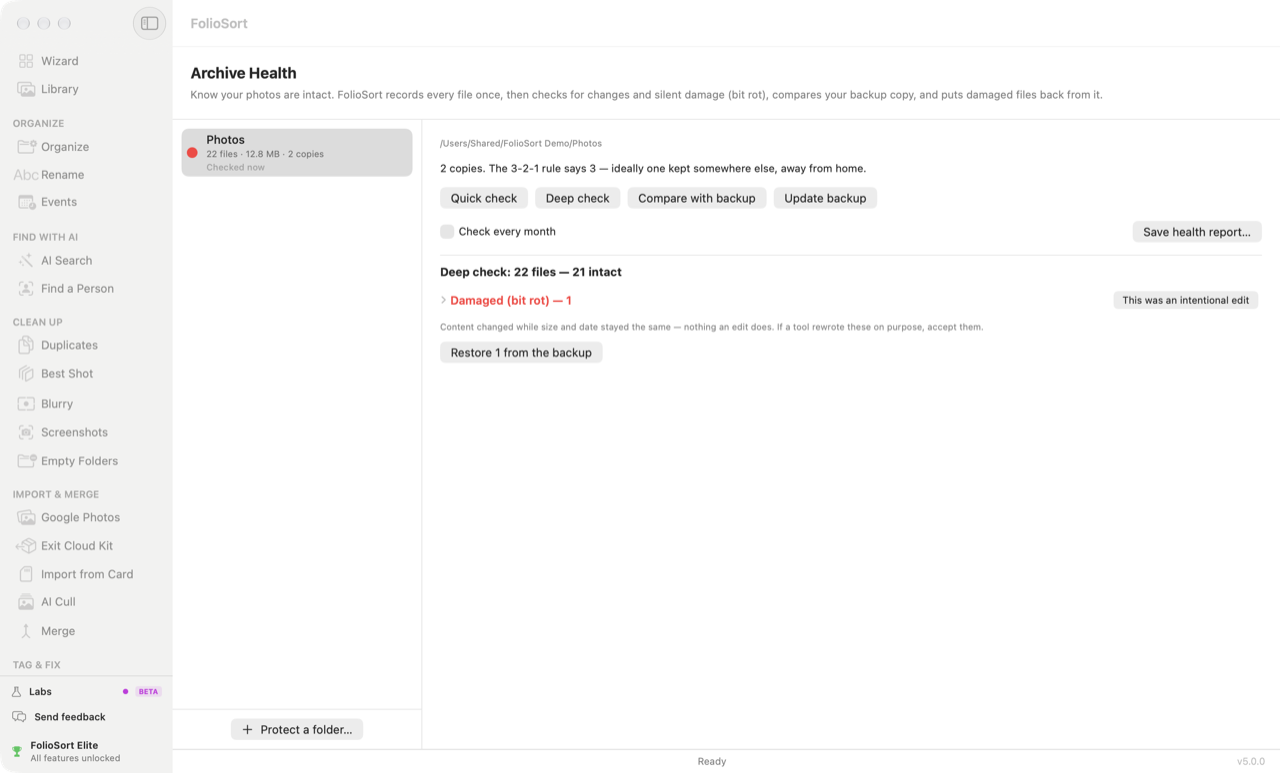Viewport: 1280px width, 773px height.
Task: Select the Photos protected folder row
Action: [x=297, y=153]
